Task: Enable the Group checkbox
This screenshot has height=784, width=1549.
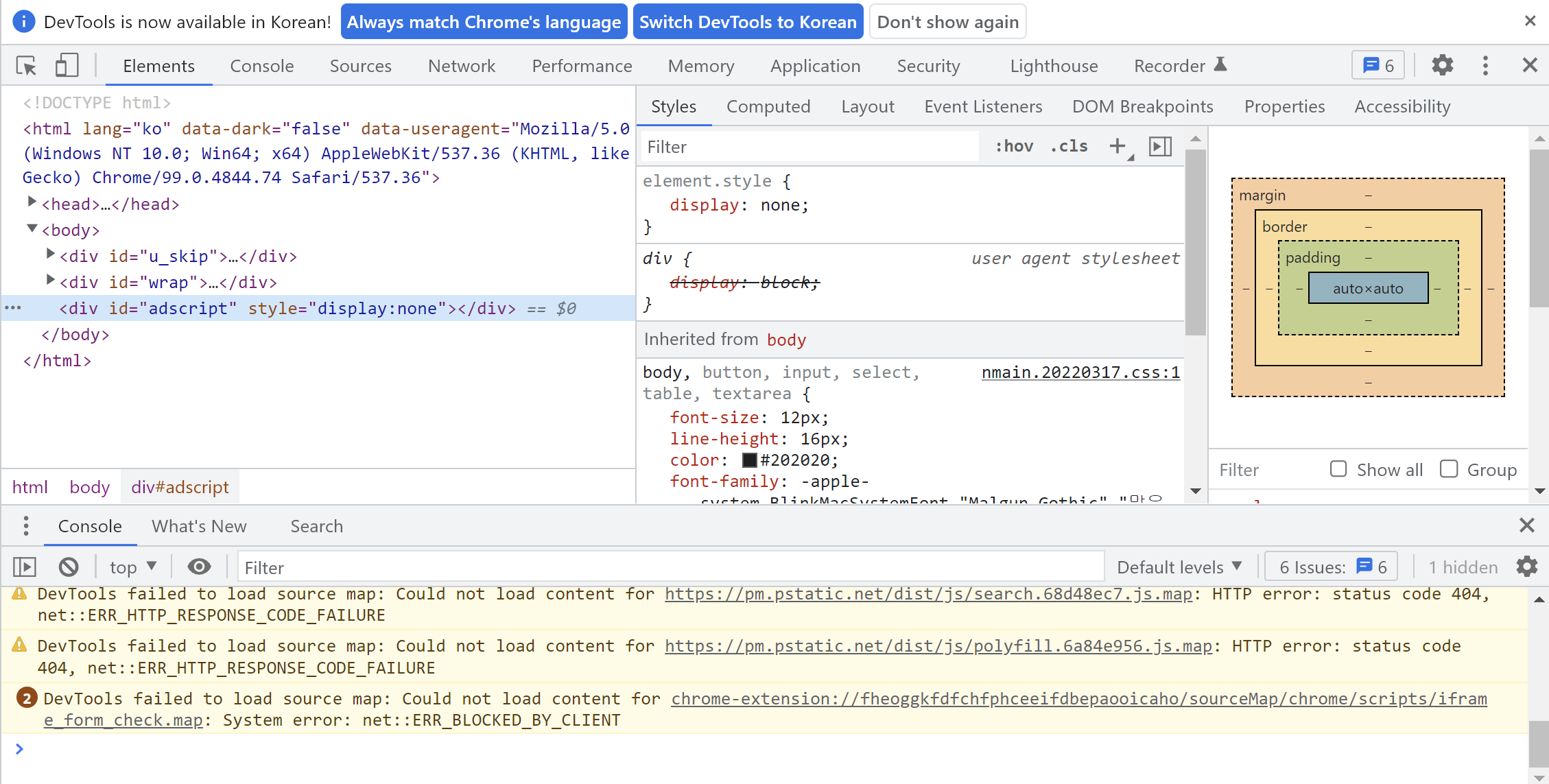Action: pos(1449,469)
